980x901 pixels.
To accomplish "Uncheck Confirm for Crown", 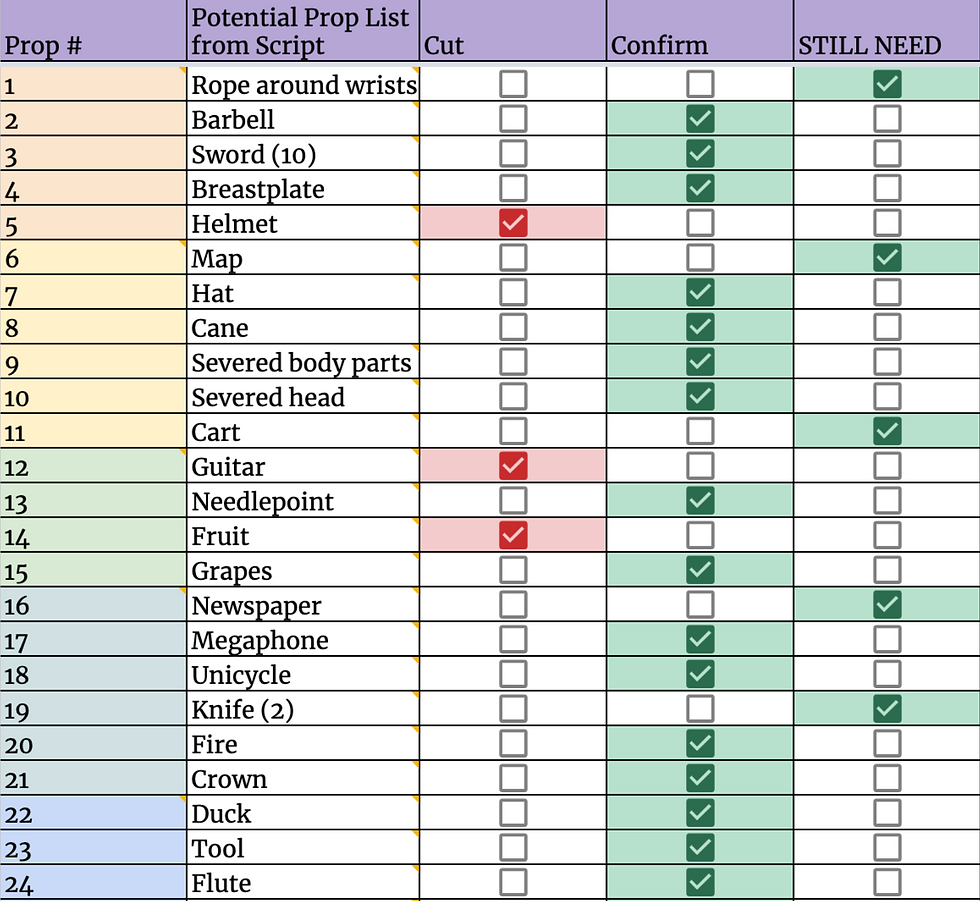I will [x=700, y=779].
